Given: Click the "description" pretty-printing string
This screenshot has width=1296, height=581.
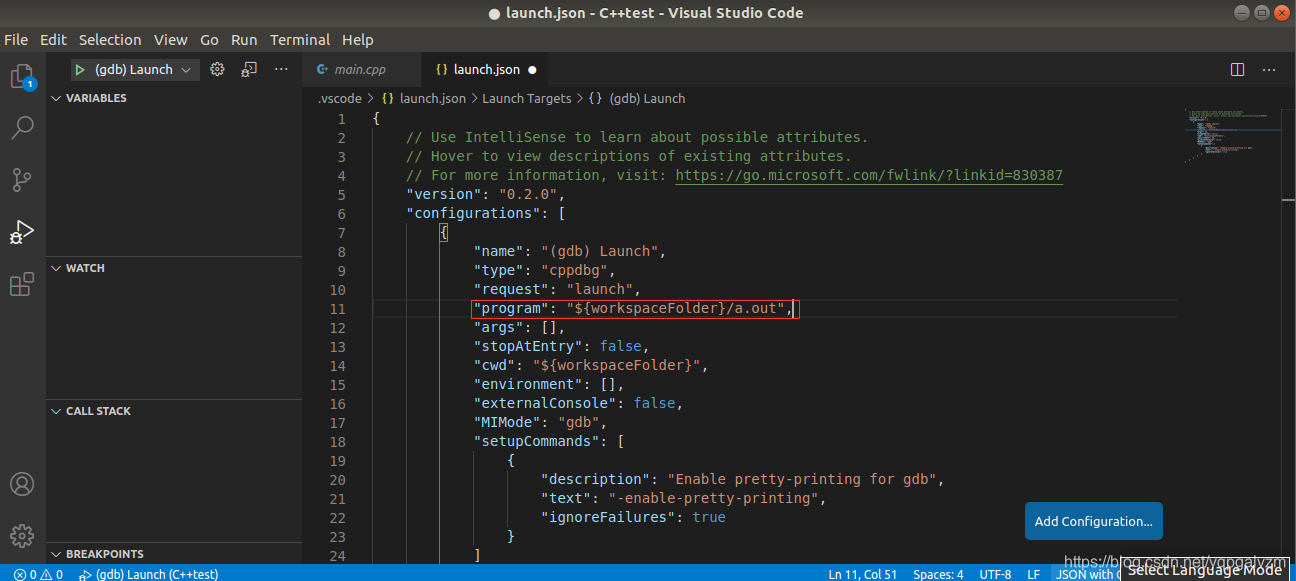Looking at the screenshot, I should pos(801,479).
